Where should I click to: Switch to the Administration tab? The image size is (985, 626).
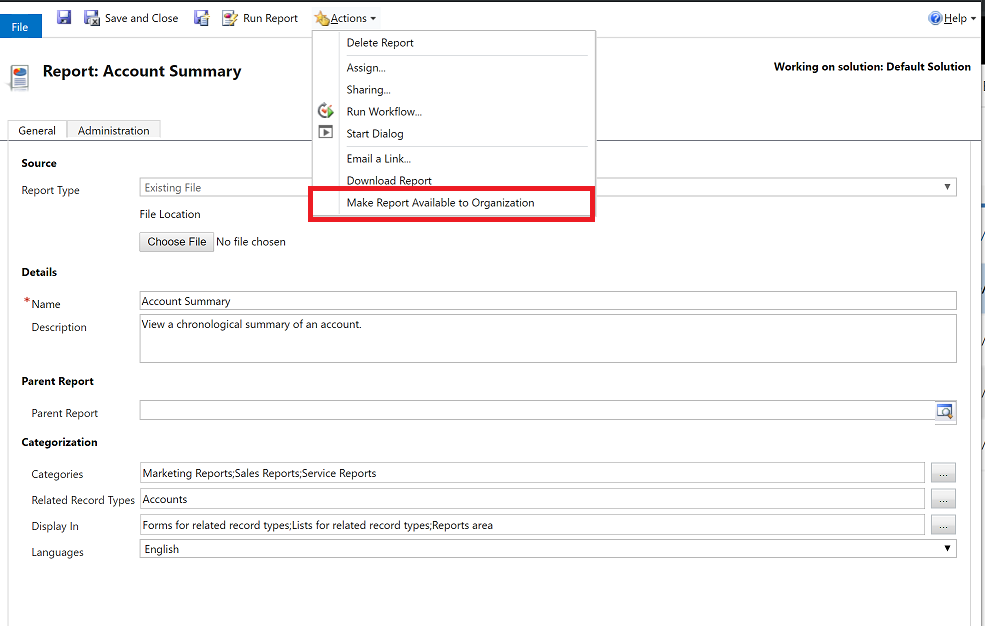click(113, 130)
